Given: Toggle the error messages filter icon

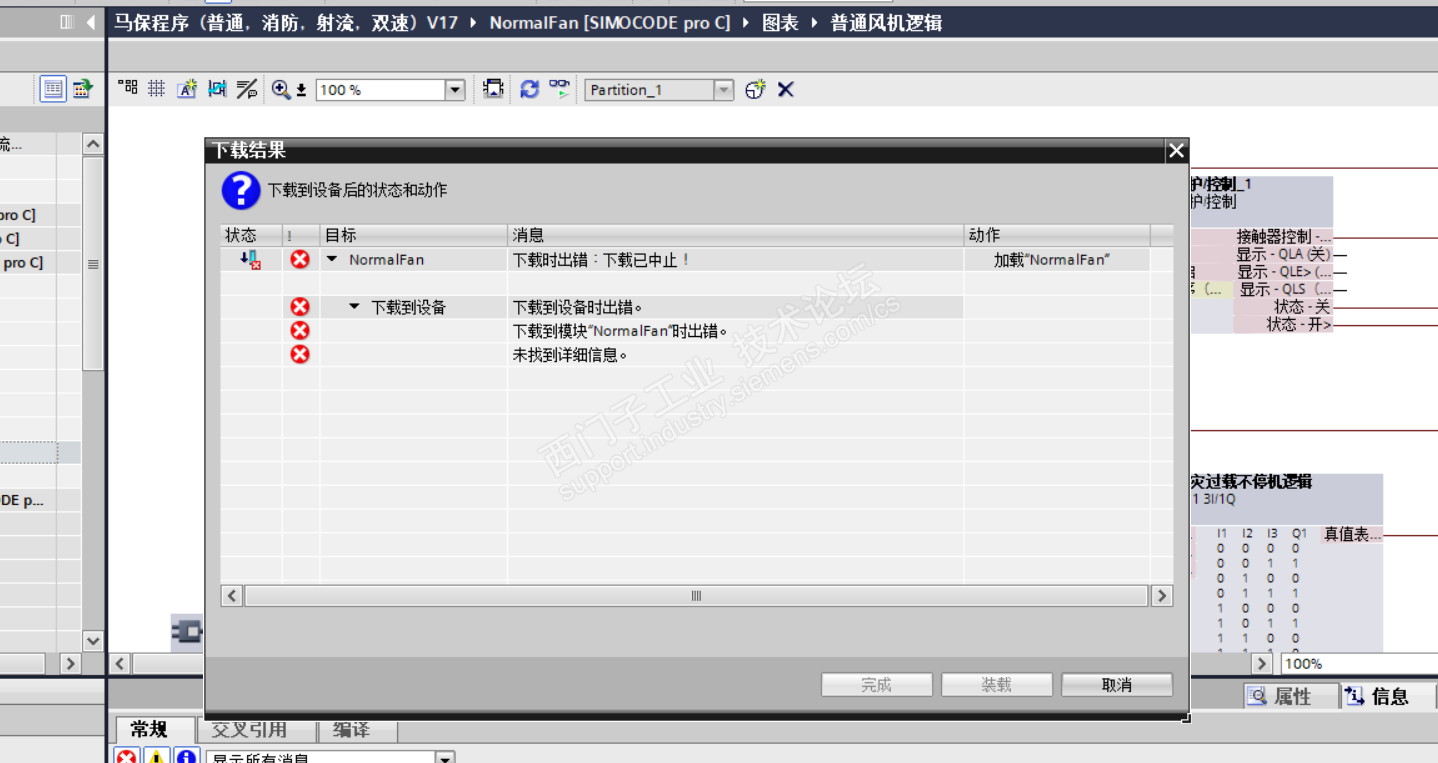Looking at the screenshot, I should click(x=126, y=757).
